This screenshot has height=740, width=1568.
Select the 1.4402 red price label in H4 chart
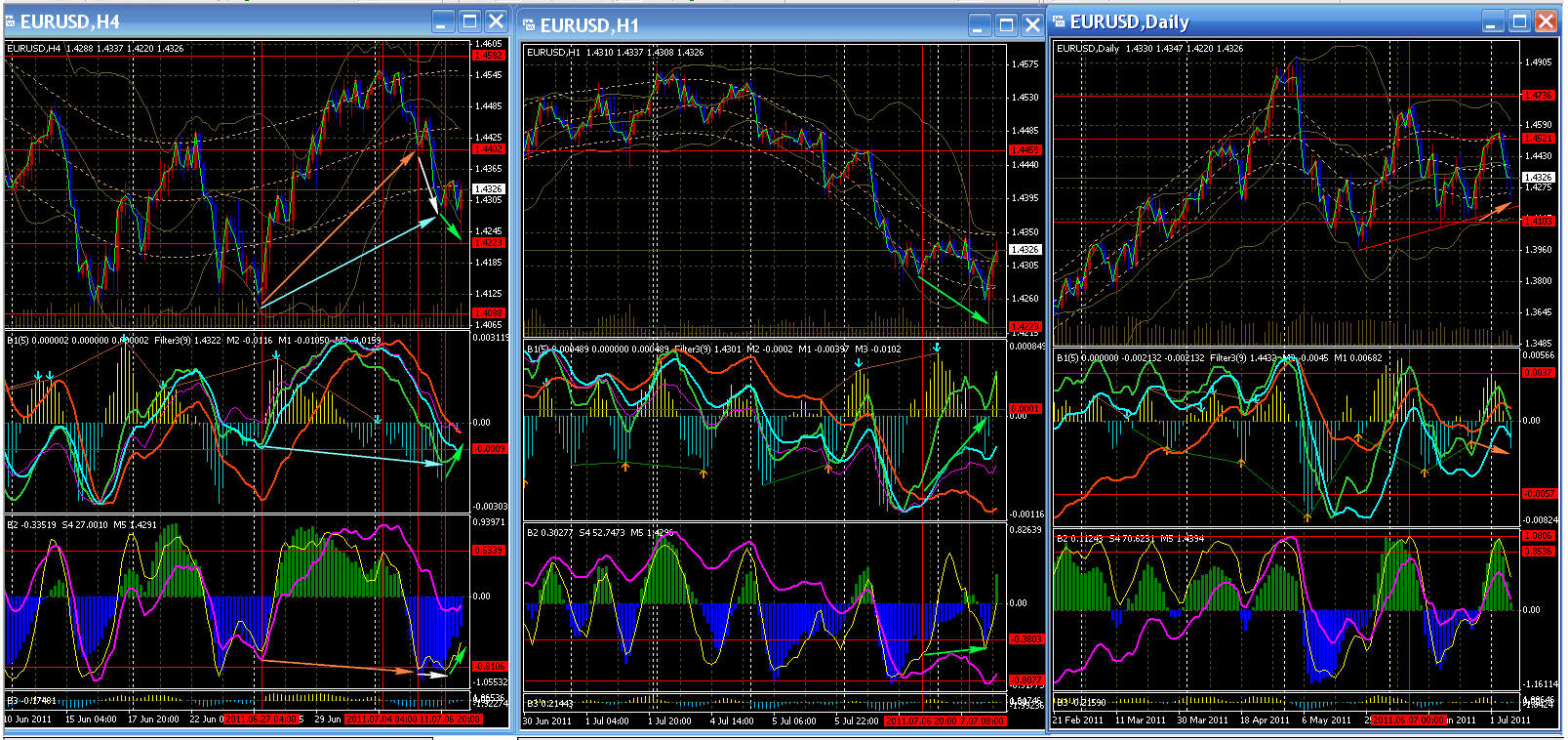tap(489, 149)
